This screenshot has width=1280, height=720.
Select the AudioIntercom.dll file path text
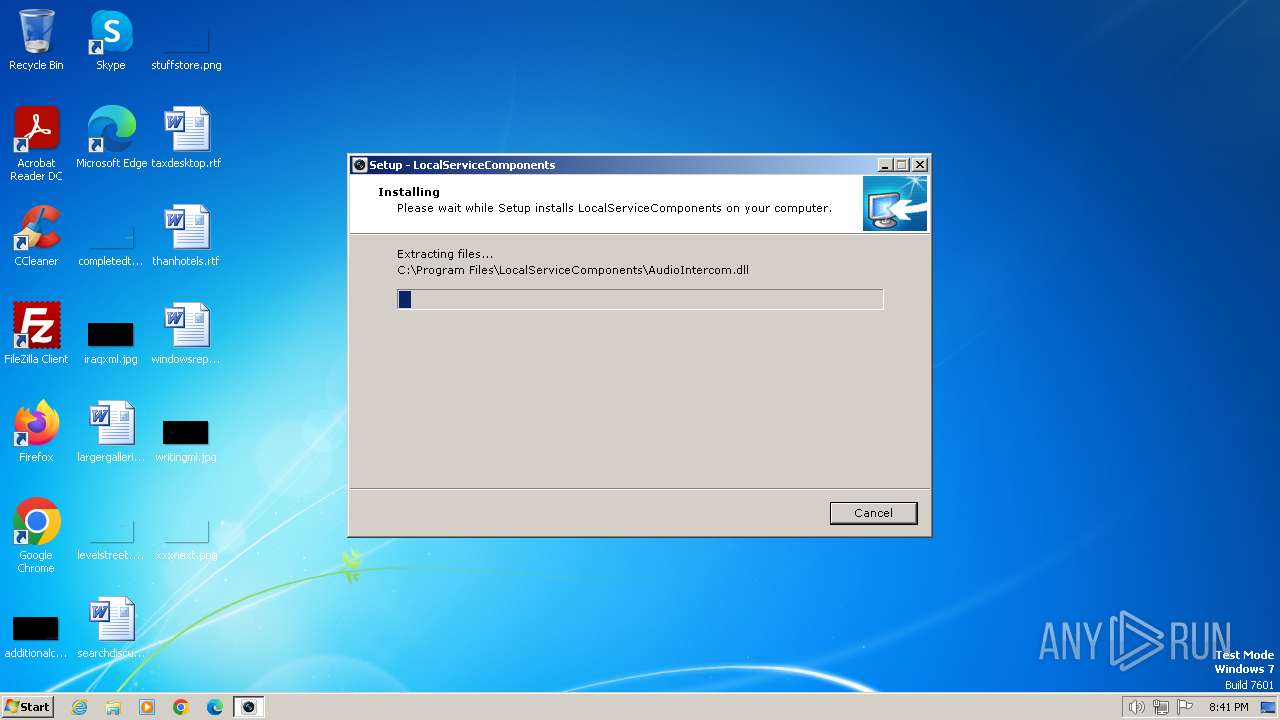[x=573, y=270]
